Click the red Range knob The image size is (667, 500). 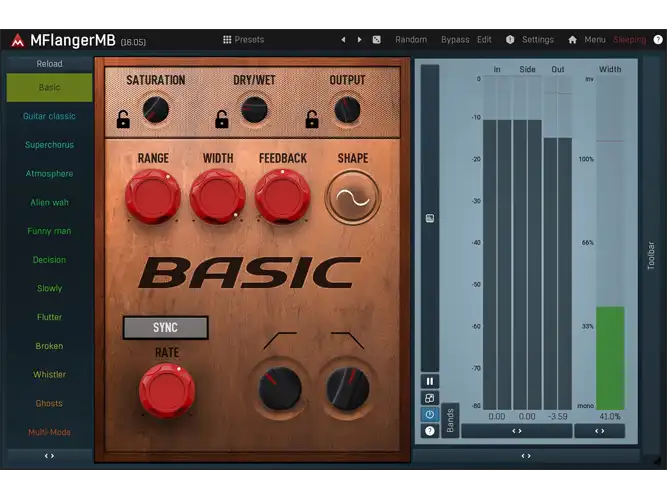[153, 197]
